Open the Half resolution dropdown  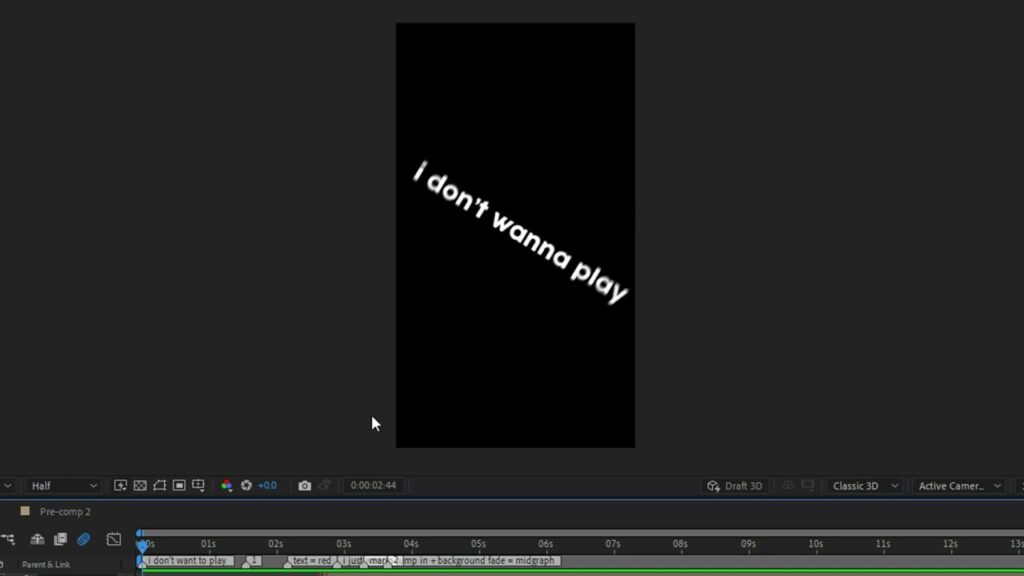point(64,486)
